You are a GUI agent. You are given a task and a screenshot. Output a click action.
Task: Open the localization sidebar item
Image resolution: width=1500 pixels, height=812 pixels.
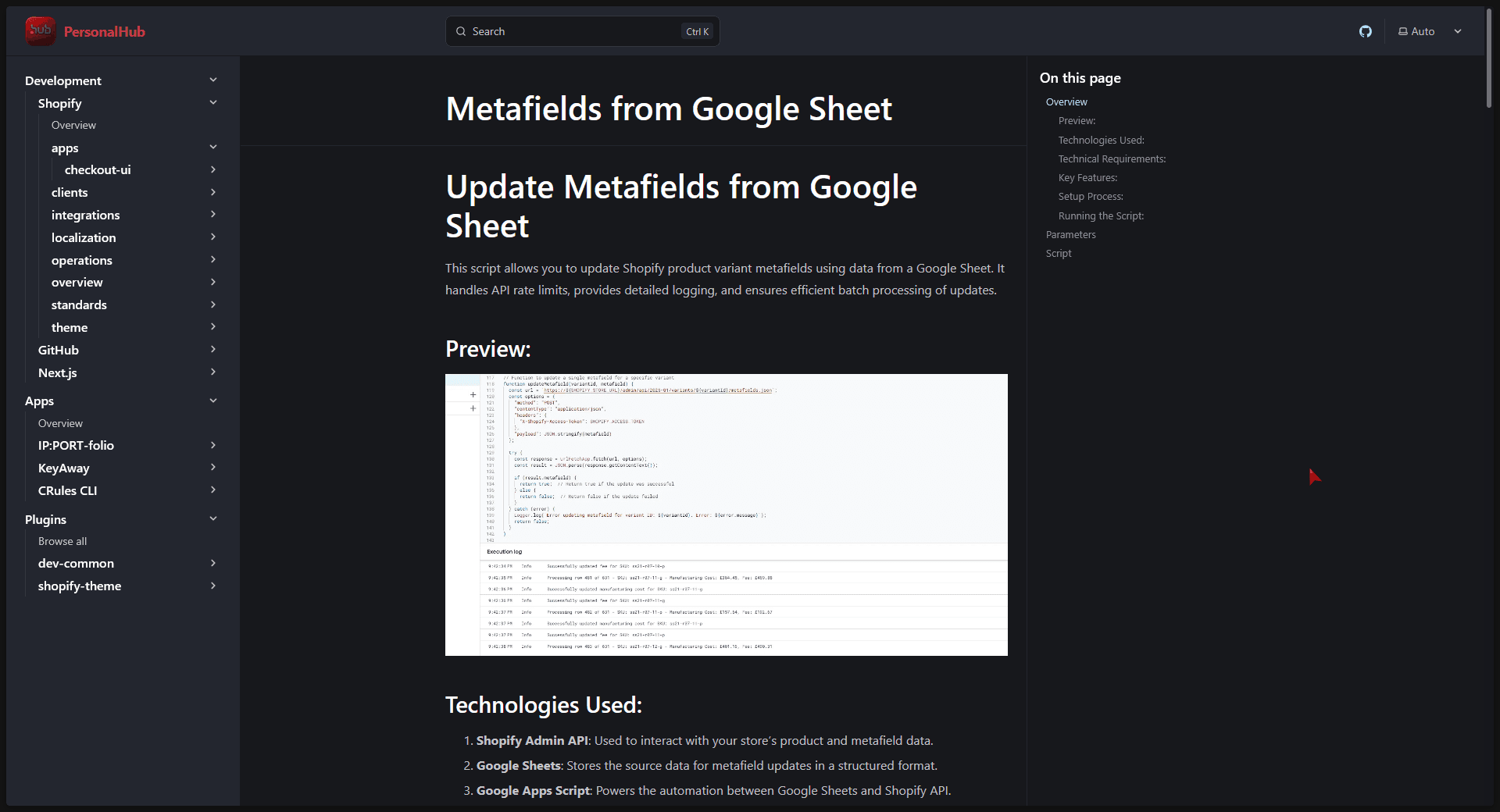[84, 237]
